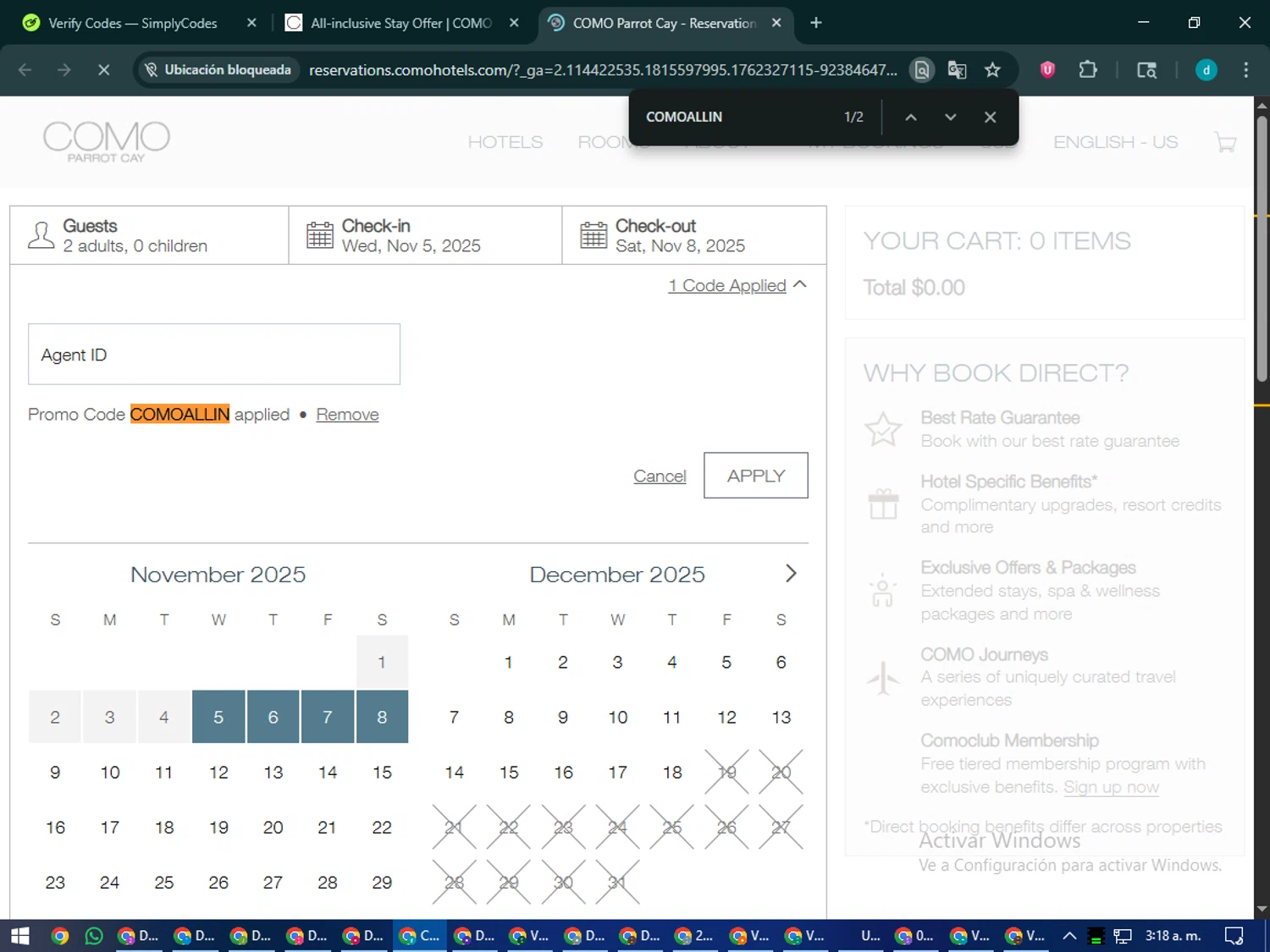Image resolution: width=1270 pixels, height=952 pixels.
Task: Click the taskbar clock 3:18 a. m.
Action: pos(1173,936)
